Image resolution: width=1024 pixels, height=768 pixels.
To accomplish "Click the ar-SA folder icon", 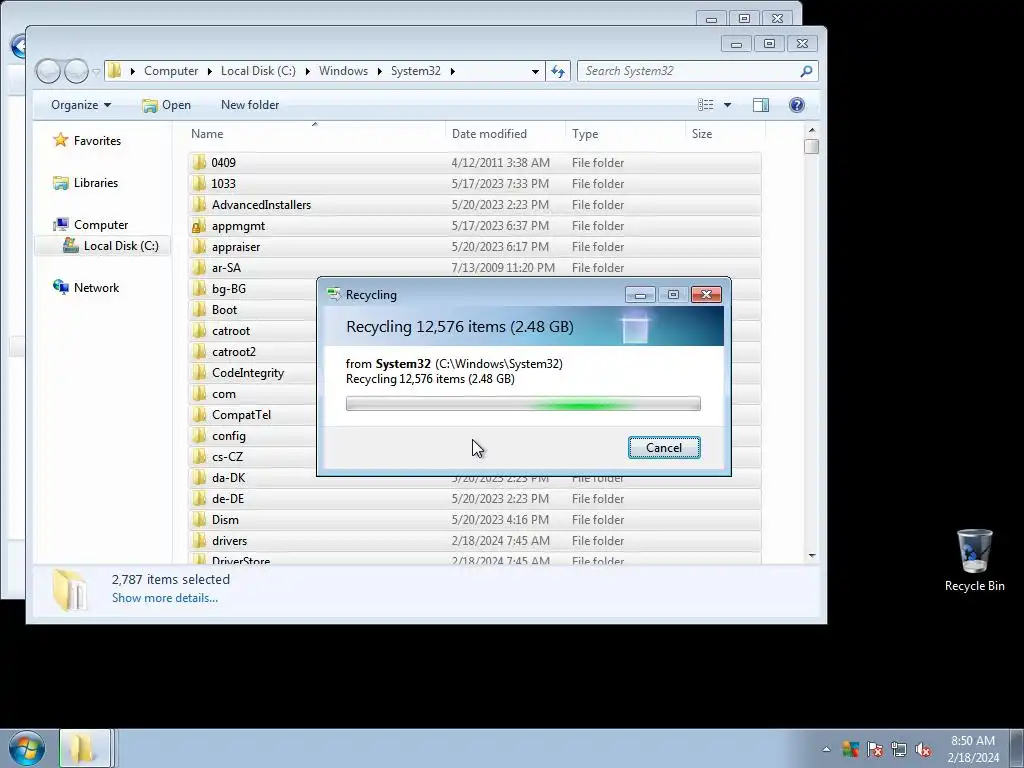I will tap(199, 267).
